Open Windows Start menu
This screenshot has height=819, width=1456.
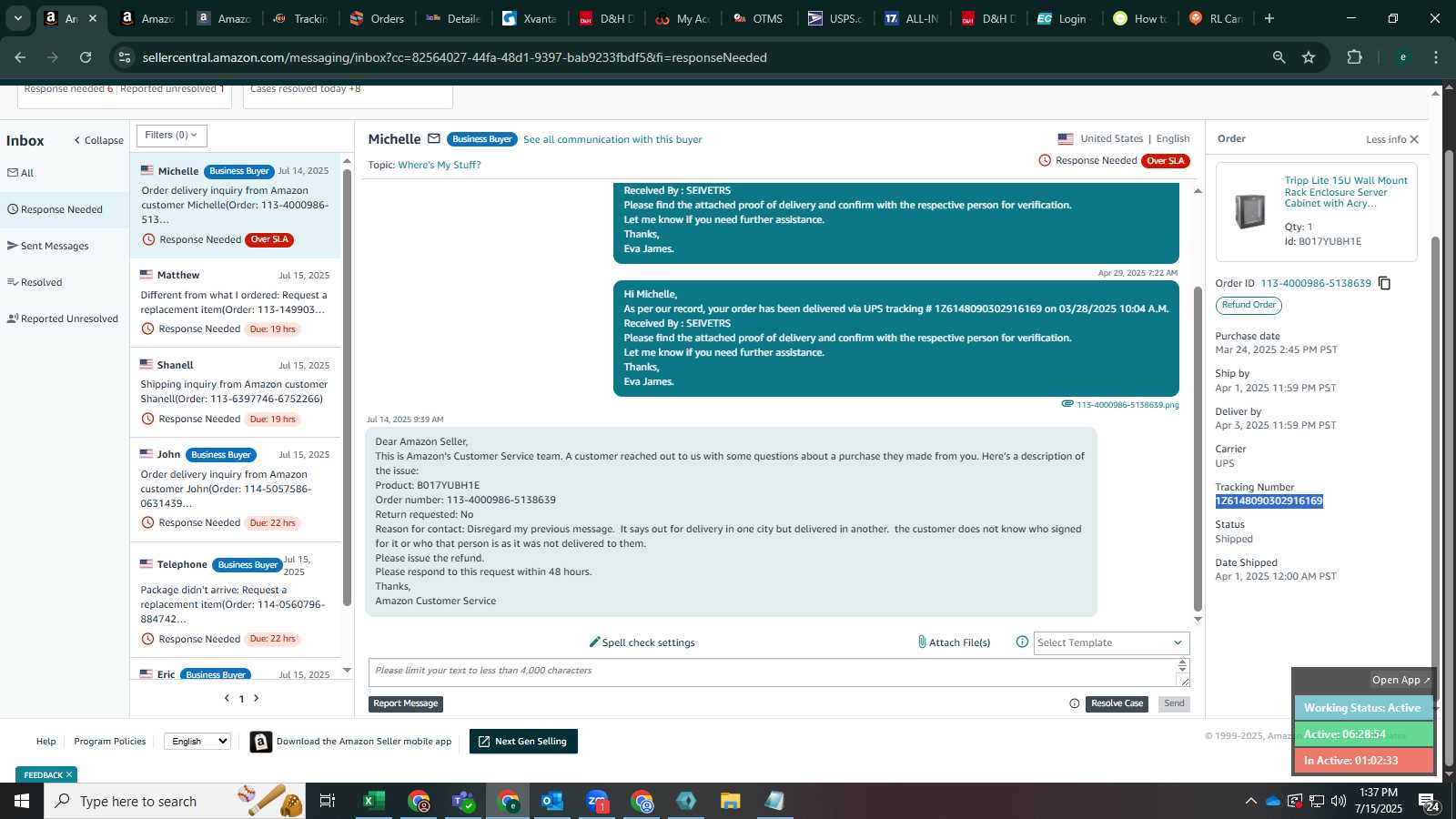click(x=22, y=801)
